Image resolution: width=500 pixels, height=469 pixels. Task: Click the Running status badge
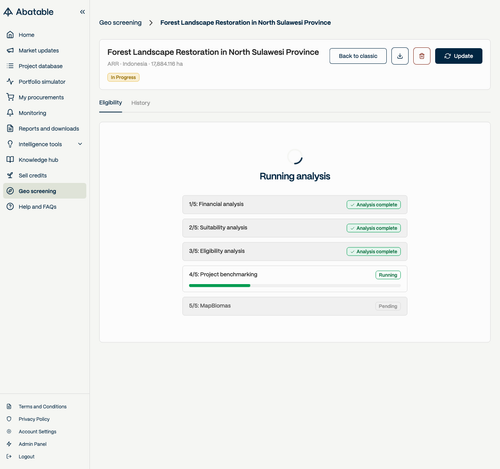coord(388,275)
